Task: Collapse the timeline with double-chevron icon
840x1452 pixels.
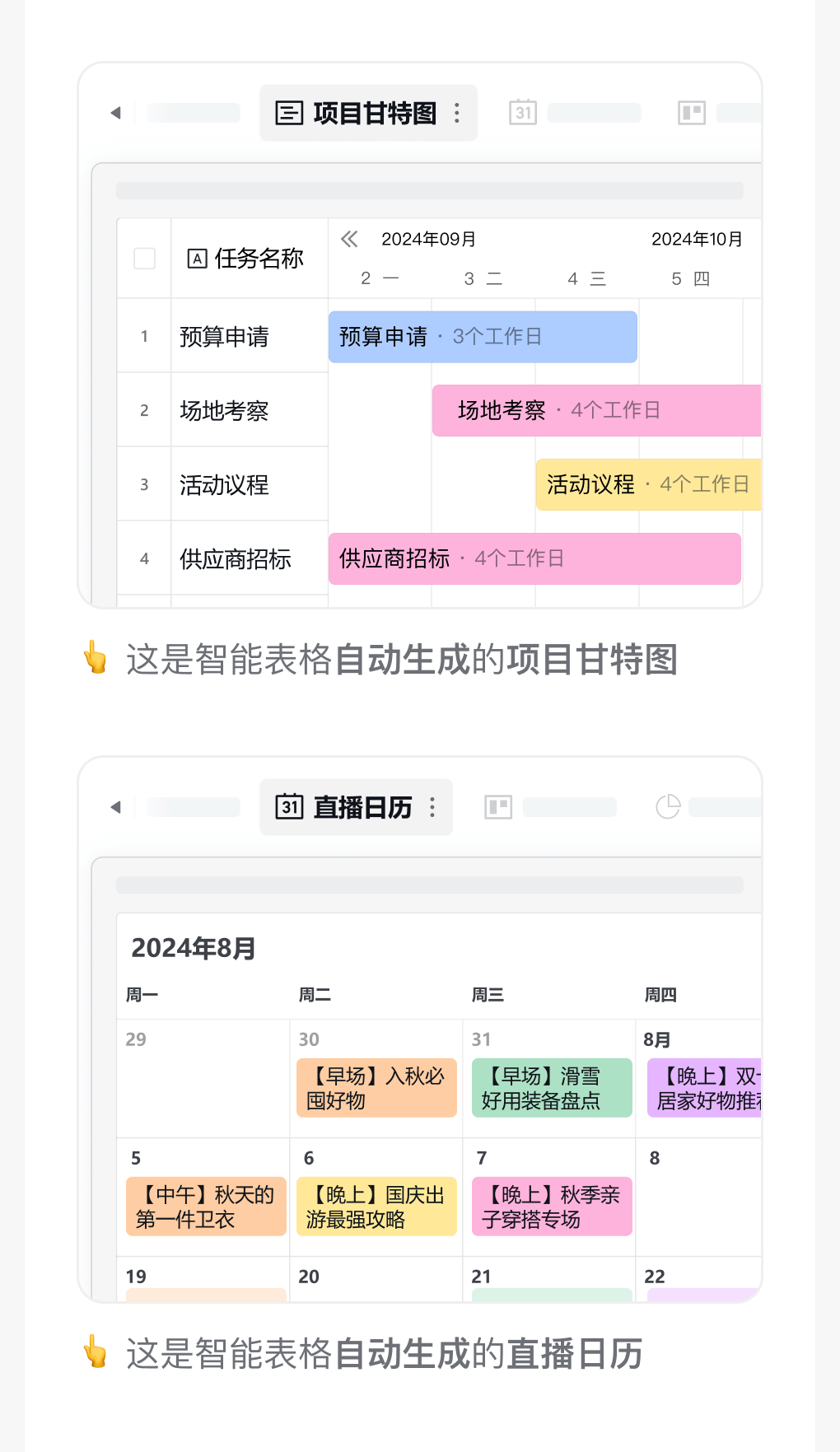Action: tap(349, 239)
